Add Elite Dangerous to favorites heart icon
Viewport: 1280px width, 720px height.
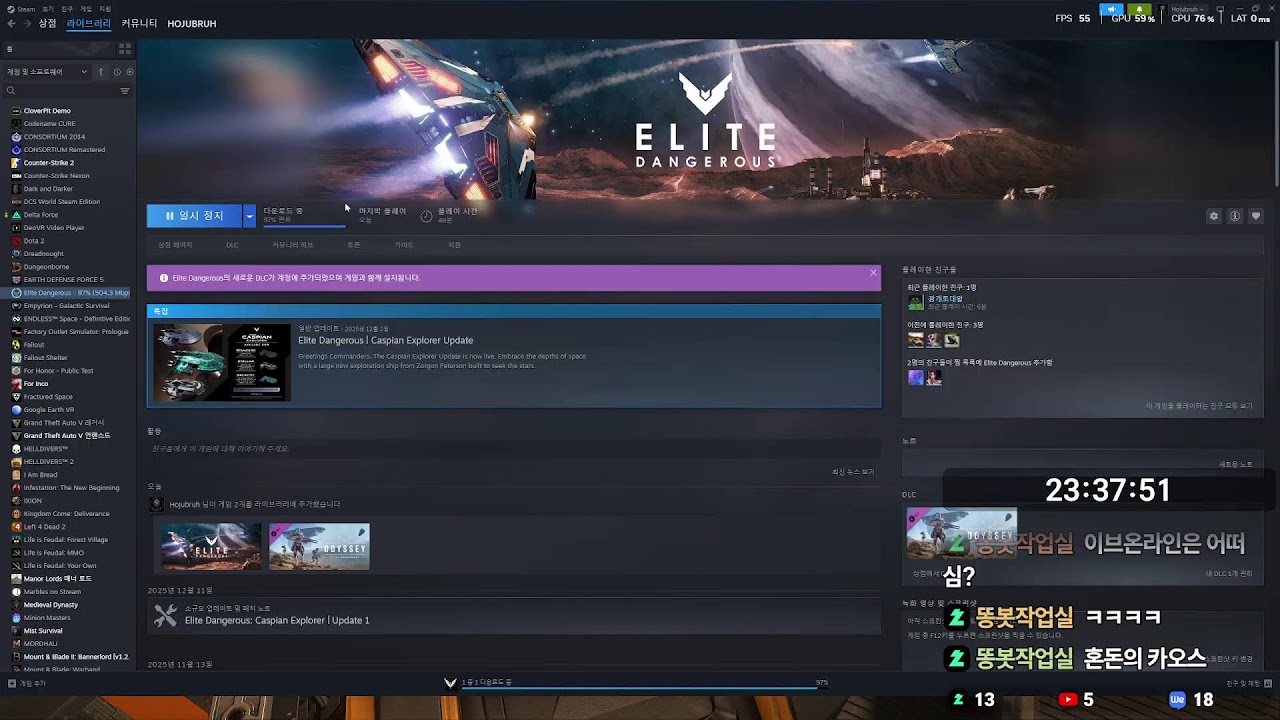(x=1256, y=216)
